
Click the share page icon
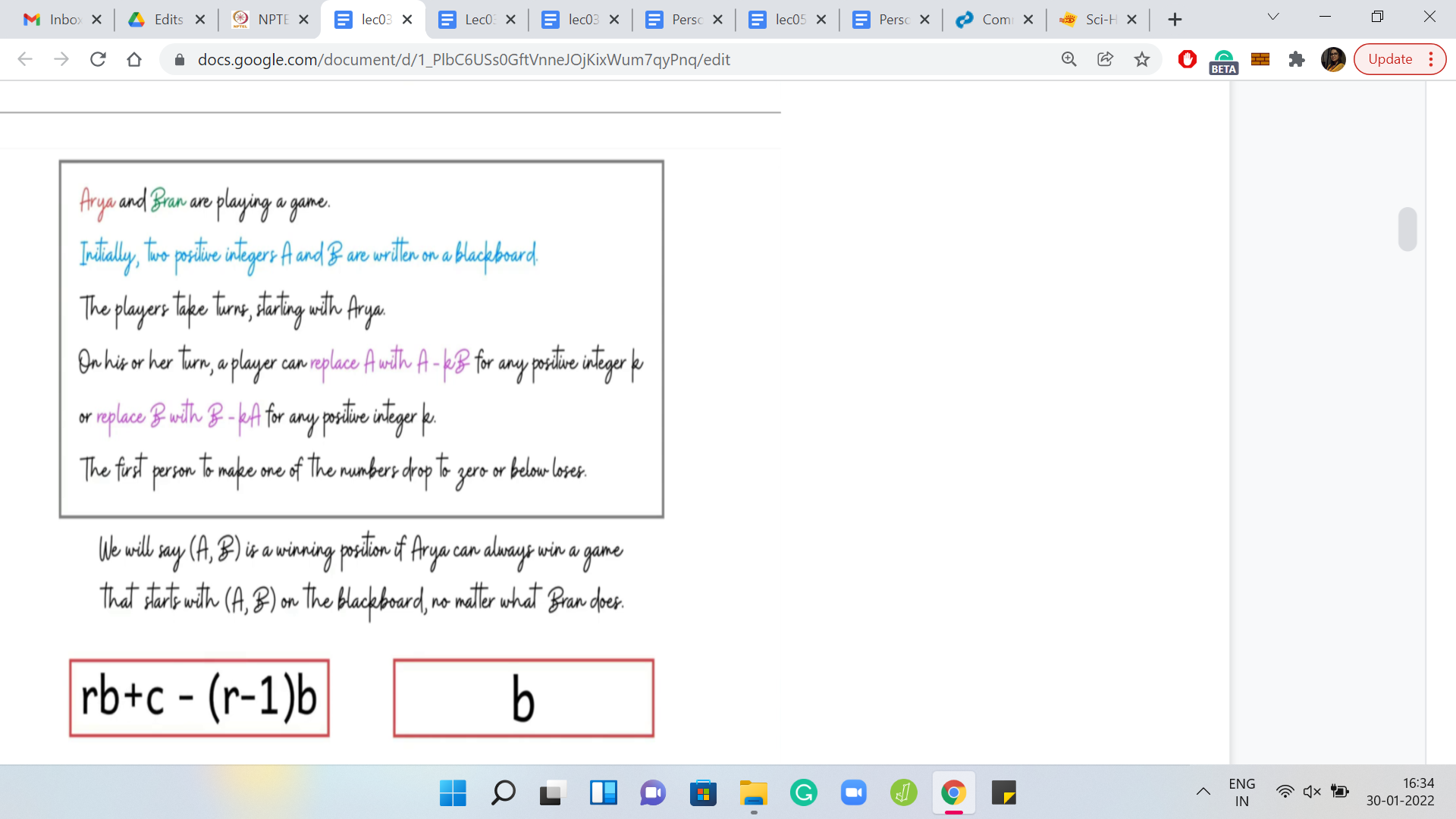1105,59
